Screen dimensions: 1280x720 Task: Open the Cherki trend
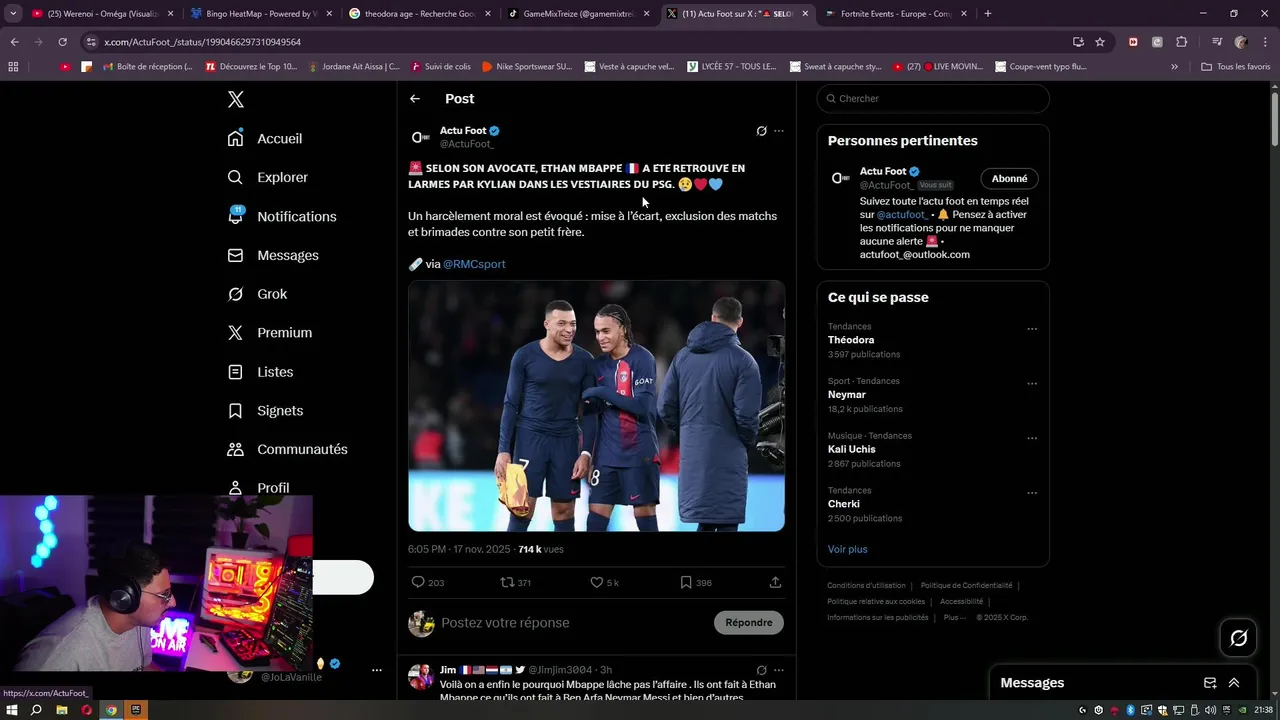point(844,504)
